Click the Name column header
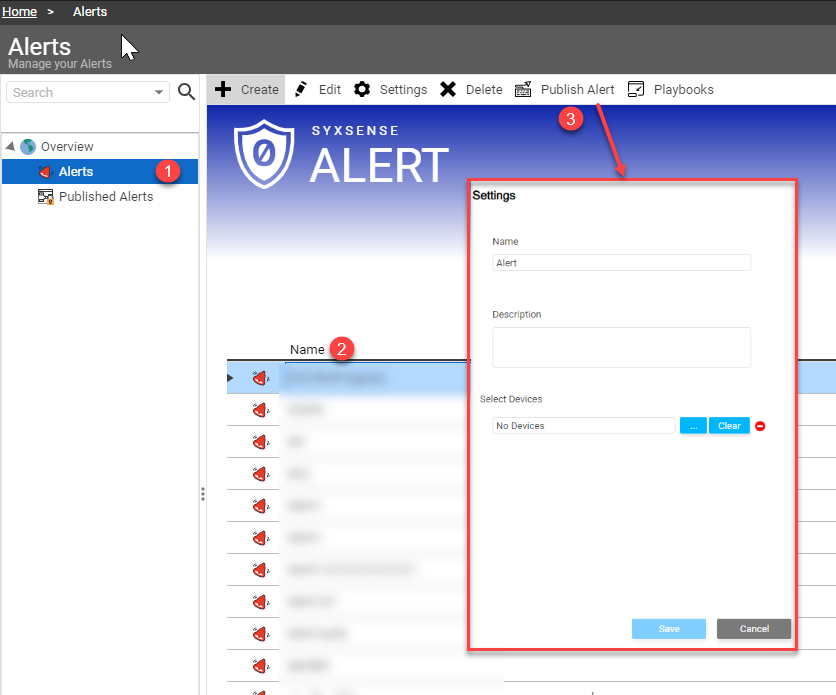This screenshot has width=836, height=695. (307, 349)
